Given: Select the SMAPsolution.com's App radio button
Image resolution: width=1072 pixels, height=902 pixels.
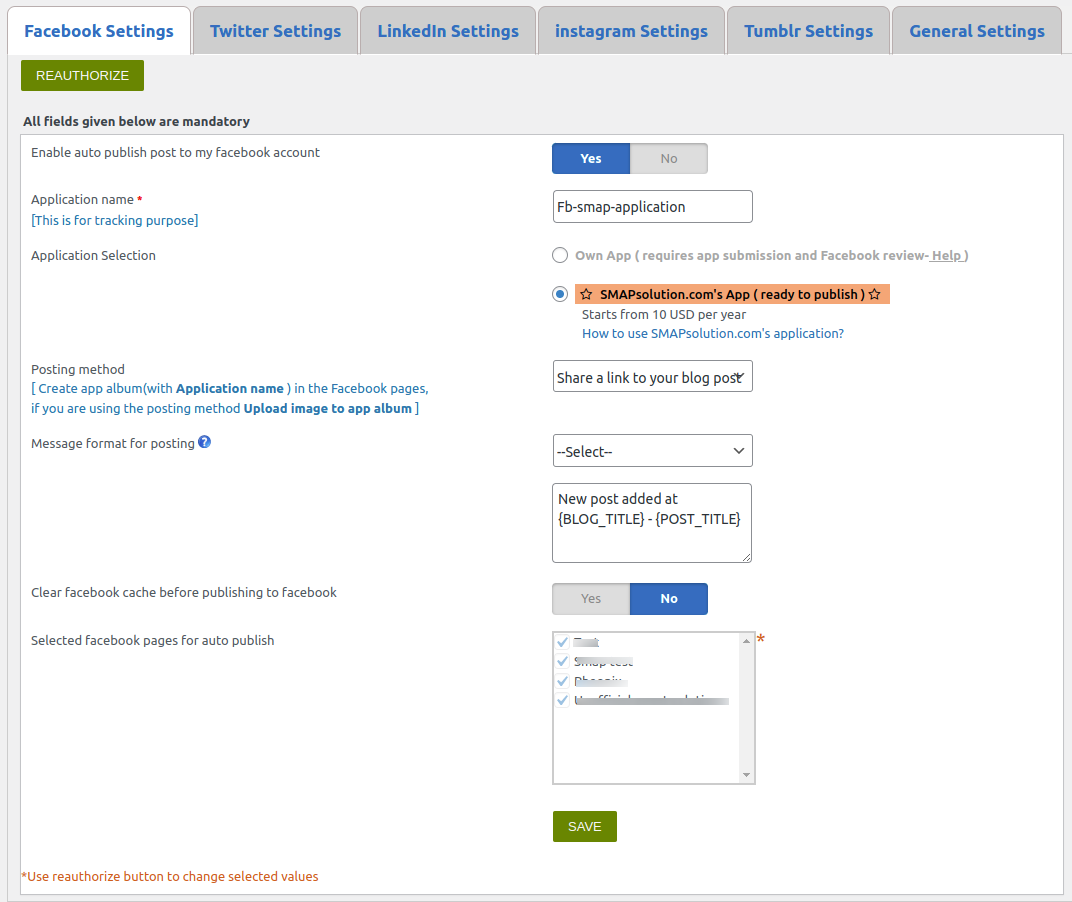Looking at the screenshot, I should coord(560,294).
